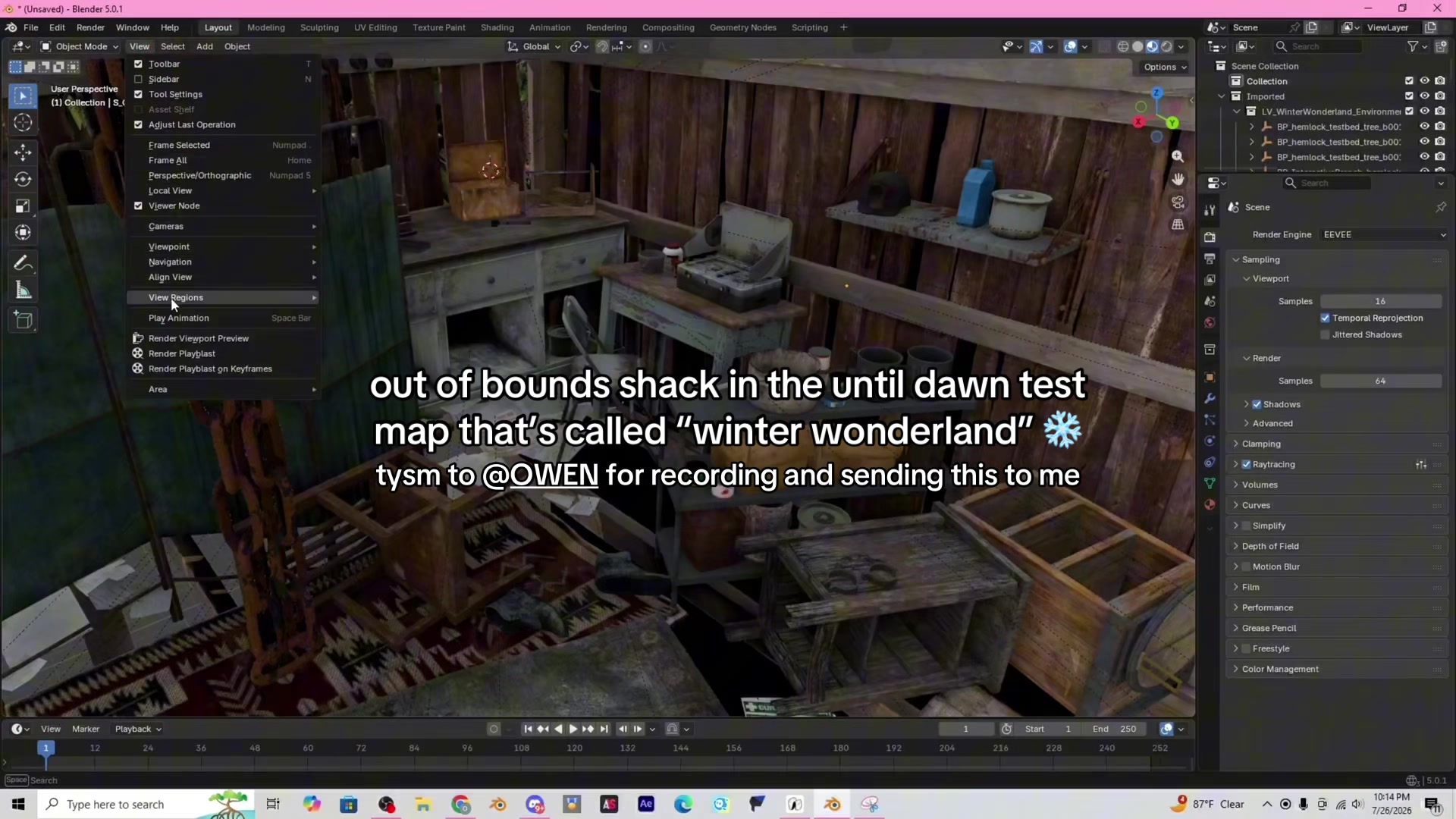The height and width of the screenshot is (819, 1456).
Task: Open the Tool properties tab
Action: point(1210,211)
